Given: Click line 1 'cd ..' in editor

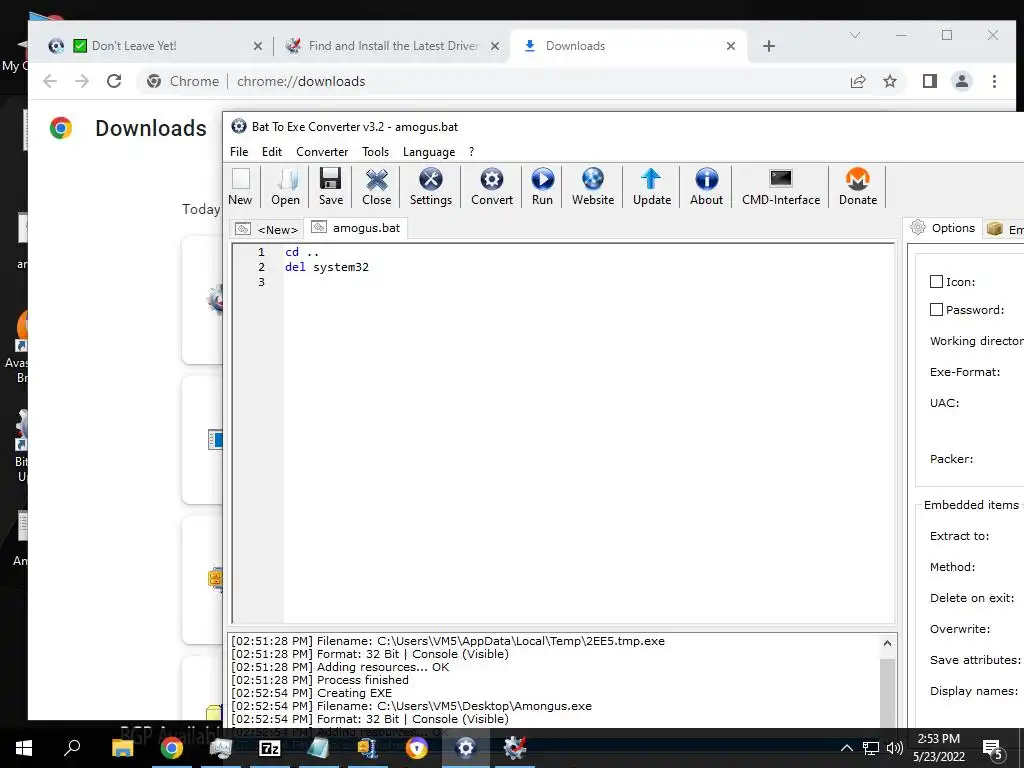Looking at the screenshot, I should [x=302, y=252].
